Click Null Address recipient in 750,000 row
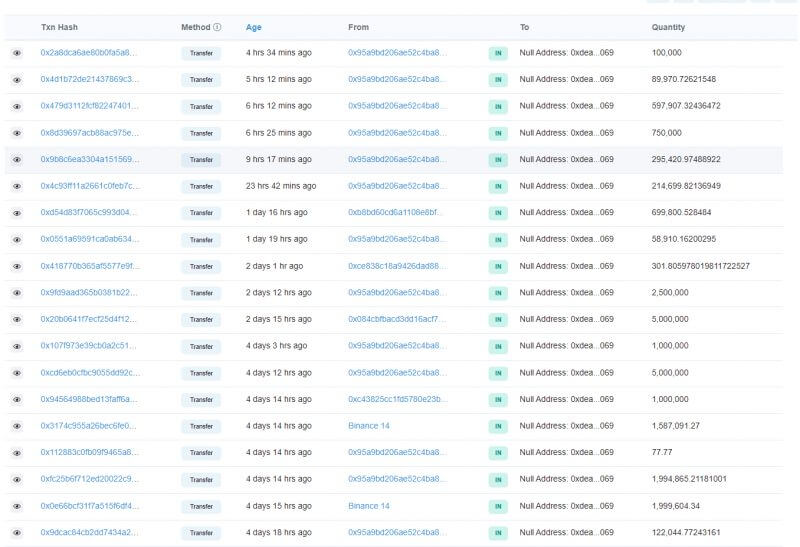Screen dimensions: 800x547 pyautogui.click(x=566, y=133)
